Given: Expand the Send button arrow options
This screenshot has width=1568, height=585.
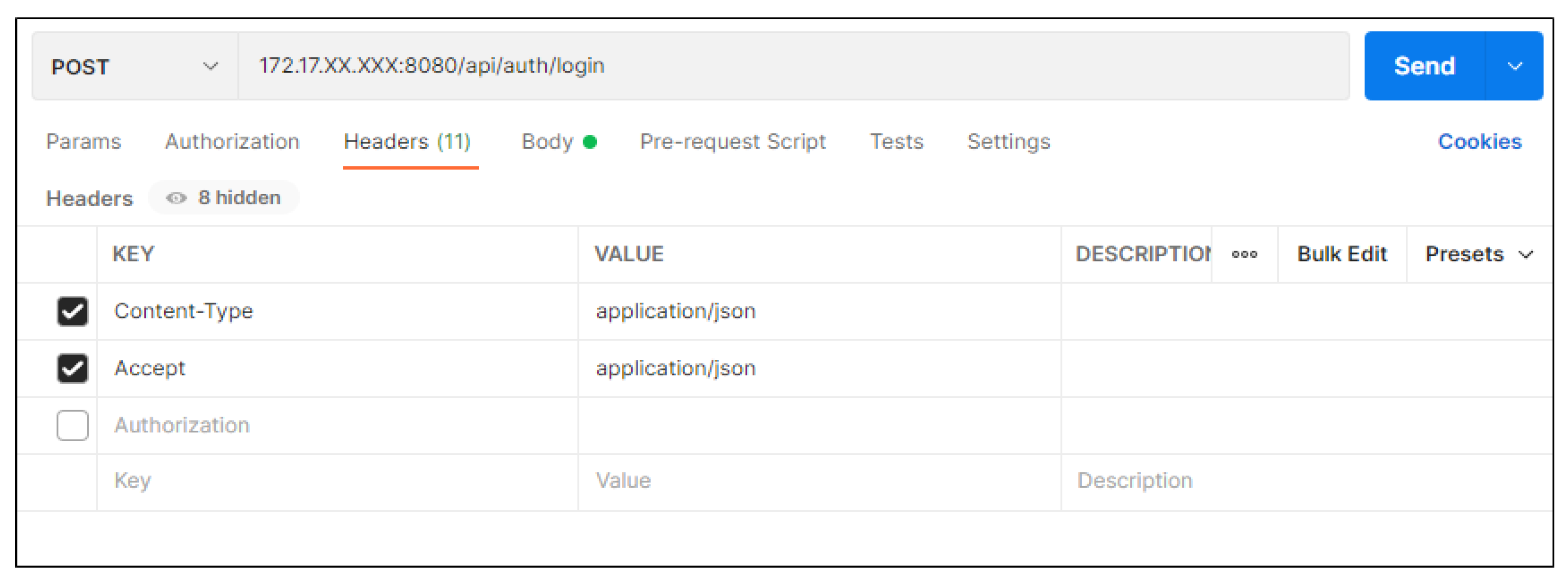Looking at the screenshot, I should click(1514, 66).
